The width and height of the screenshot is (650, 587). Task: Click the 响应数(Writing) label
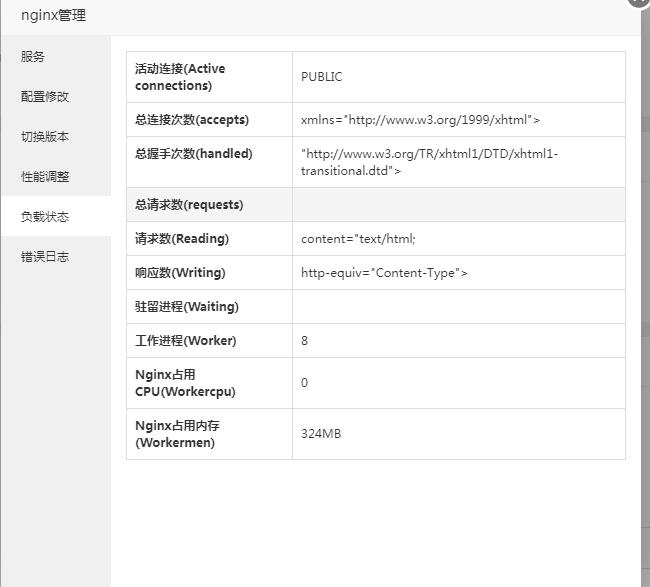tap(180, 273)
